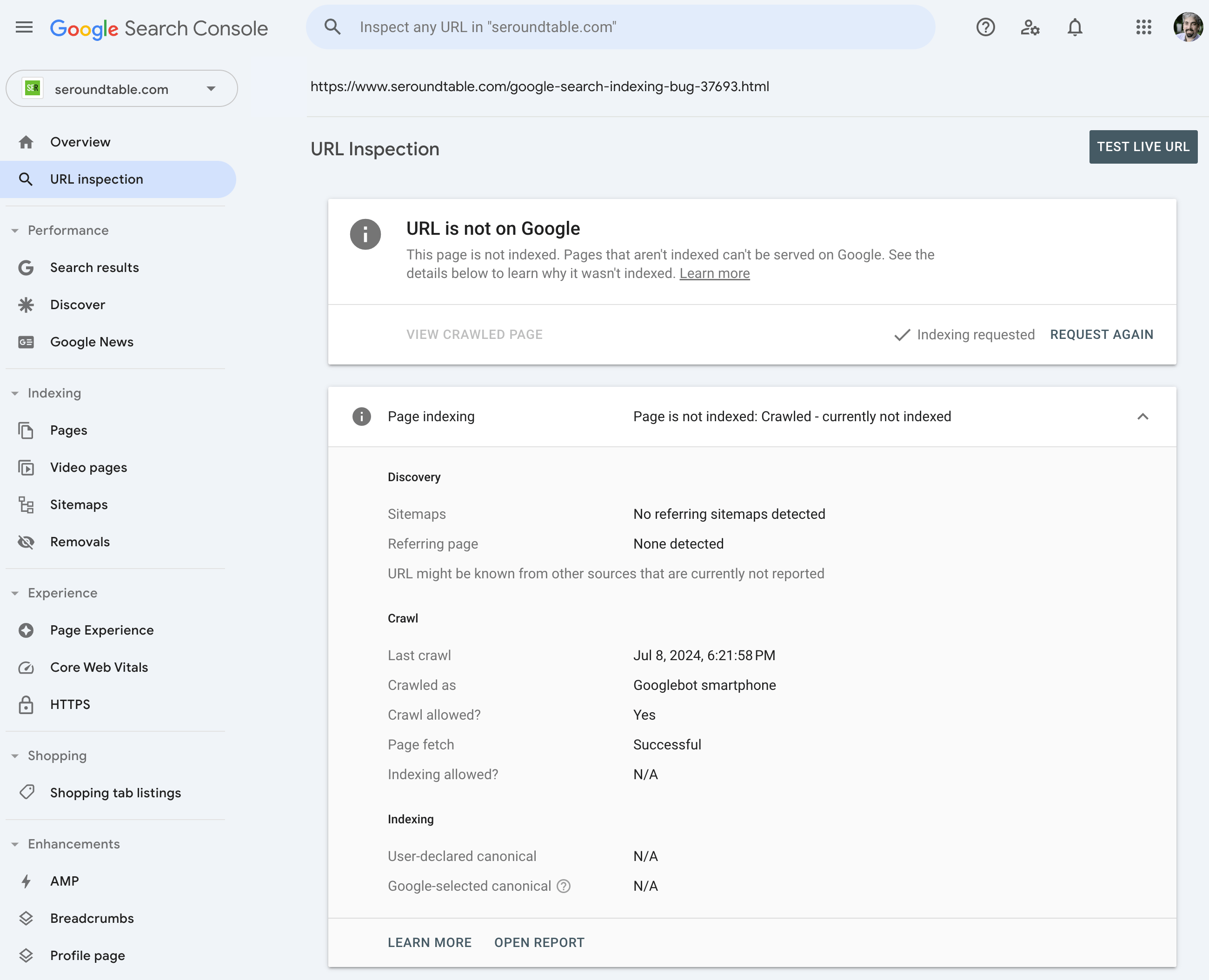Viewport: 1209px width, 980px height.
Task: Select URL inspection in sidebar
Action: pyautogui.click(x=118, y=179)
